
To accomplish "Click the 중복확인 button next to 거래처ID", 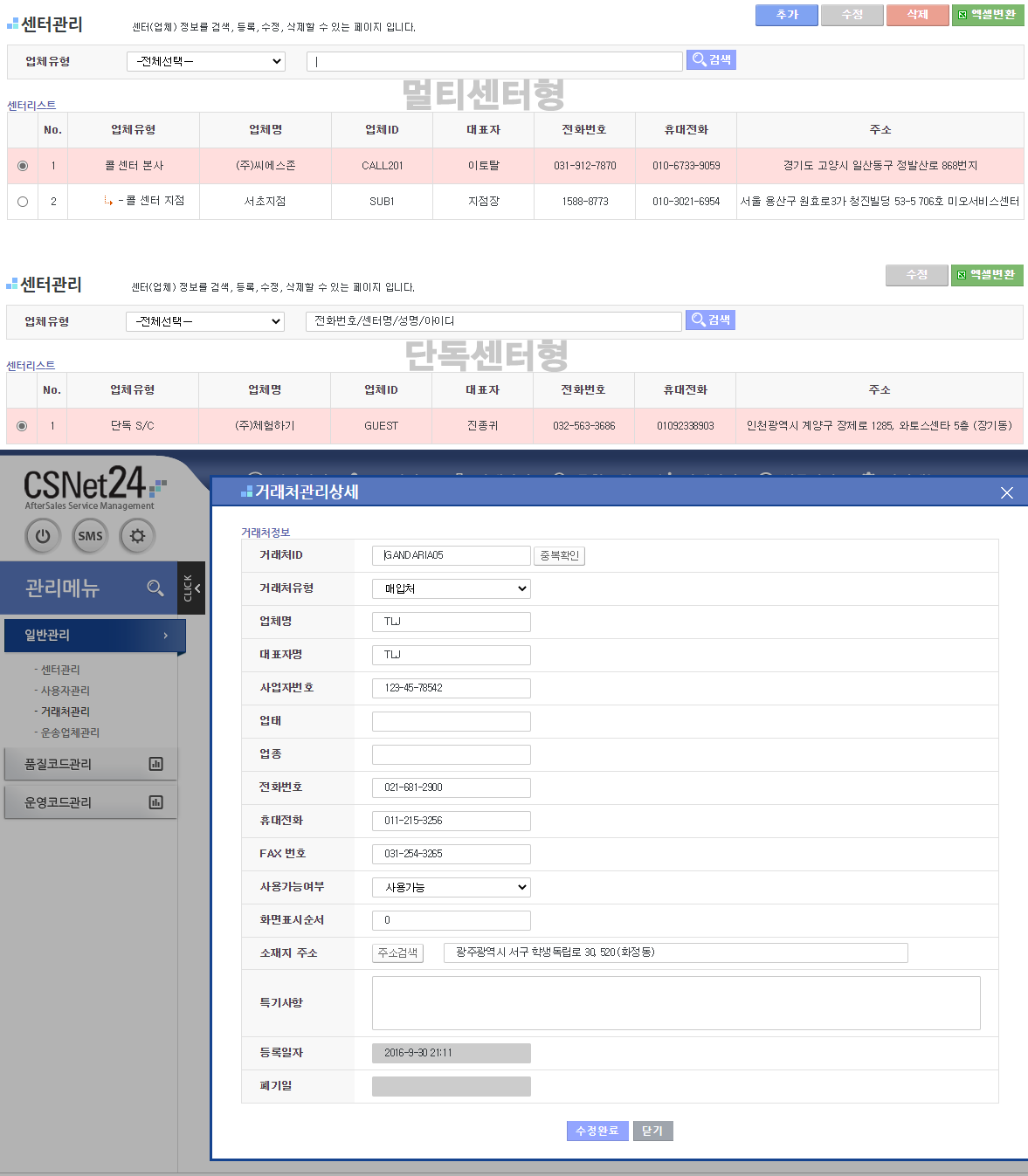I will pos(559,555).
